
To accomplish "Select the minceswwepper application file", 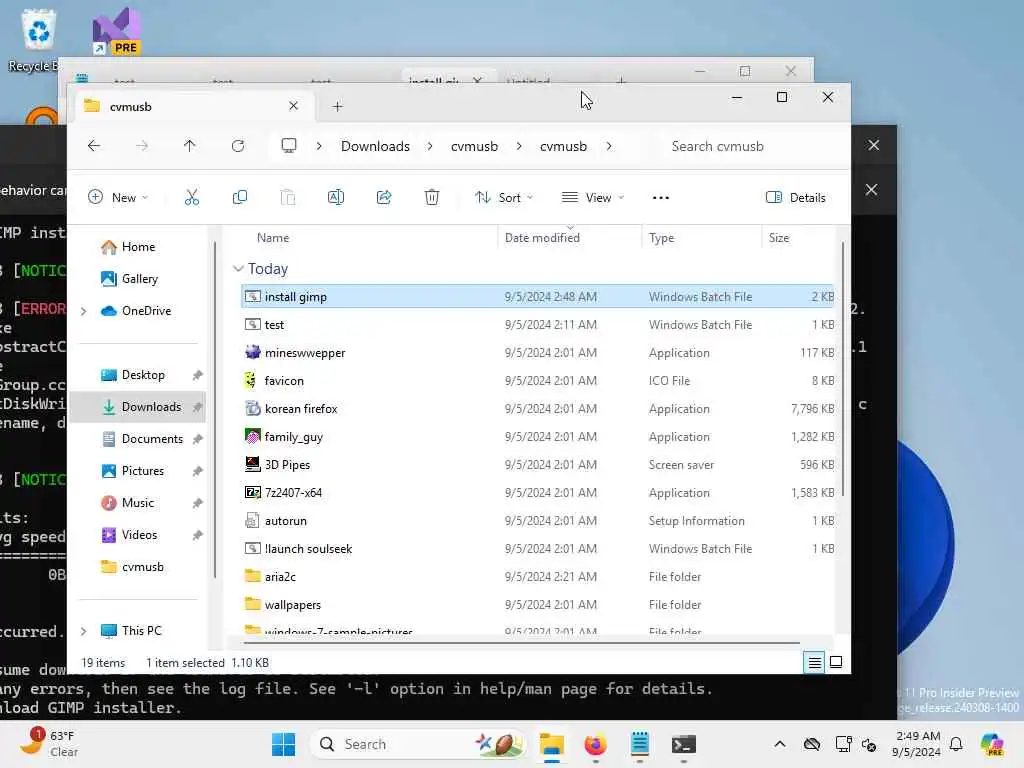I will click(x=538, y=353).
